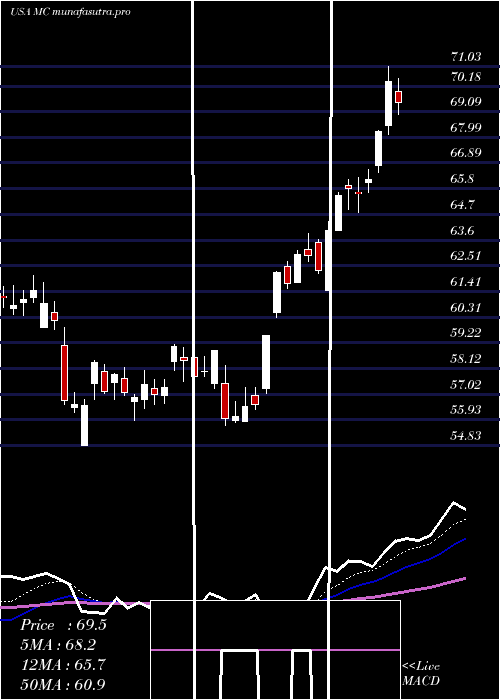Screen dimensions: 500x700
Task: Select the 65.8 price level label
Action: click(463, 179)
